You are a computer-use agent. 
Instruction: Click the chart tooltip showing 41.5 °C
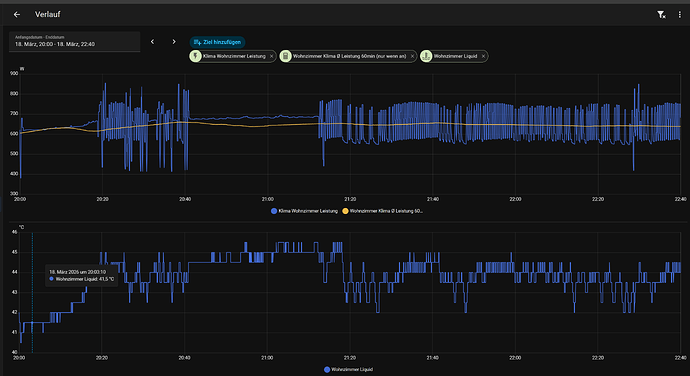[81, 276]
